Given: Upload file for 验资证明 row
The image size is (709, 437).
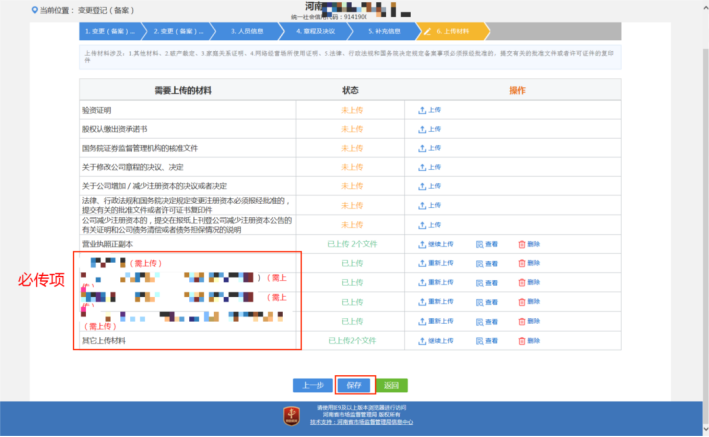Looking at the screenshot, I should [429, 110].
